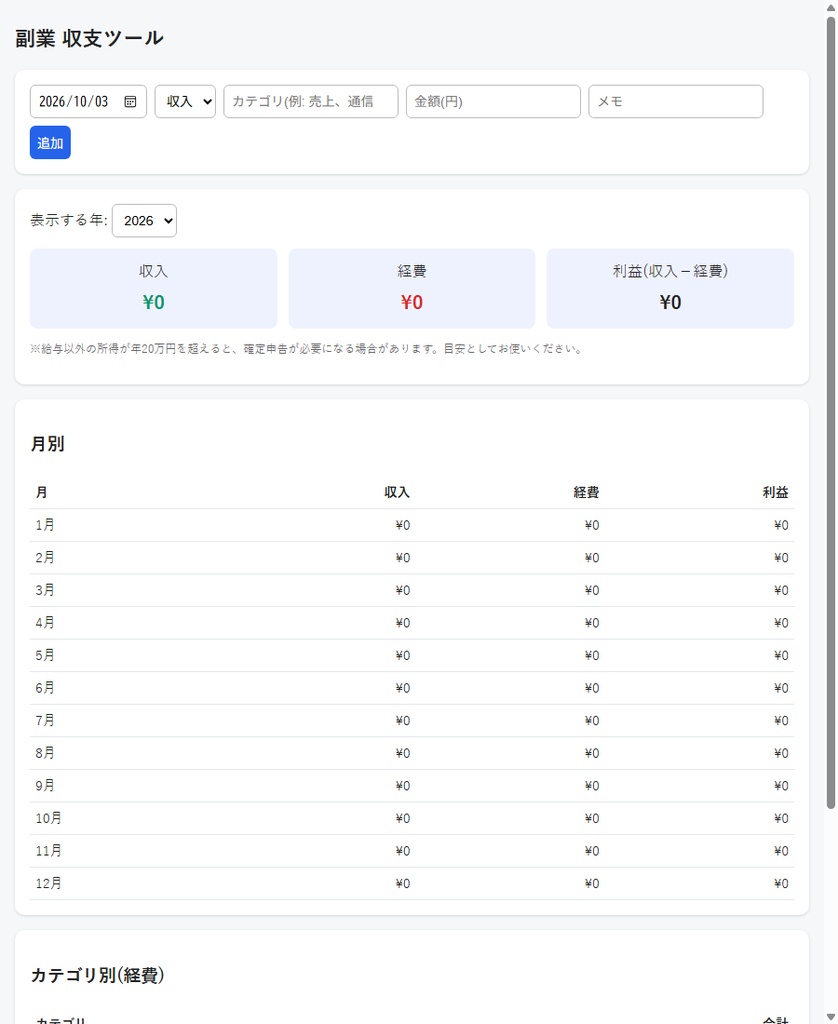Click the 経費 summary card
This screenshot has width=838, height=1024.
coord(411,288)
